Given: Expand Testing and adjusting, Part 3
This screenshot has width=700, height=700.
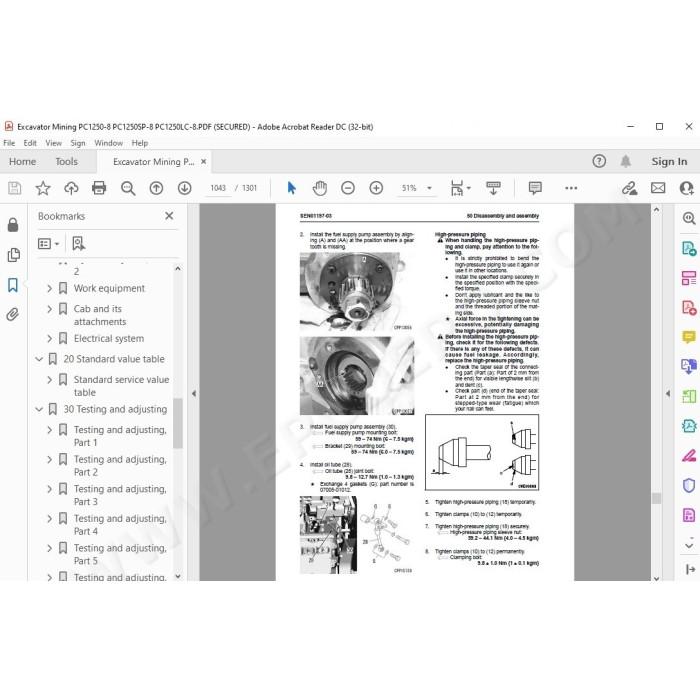Looking at the screenshot, I should pyautogui.click(x=50, y=489).
